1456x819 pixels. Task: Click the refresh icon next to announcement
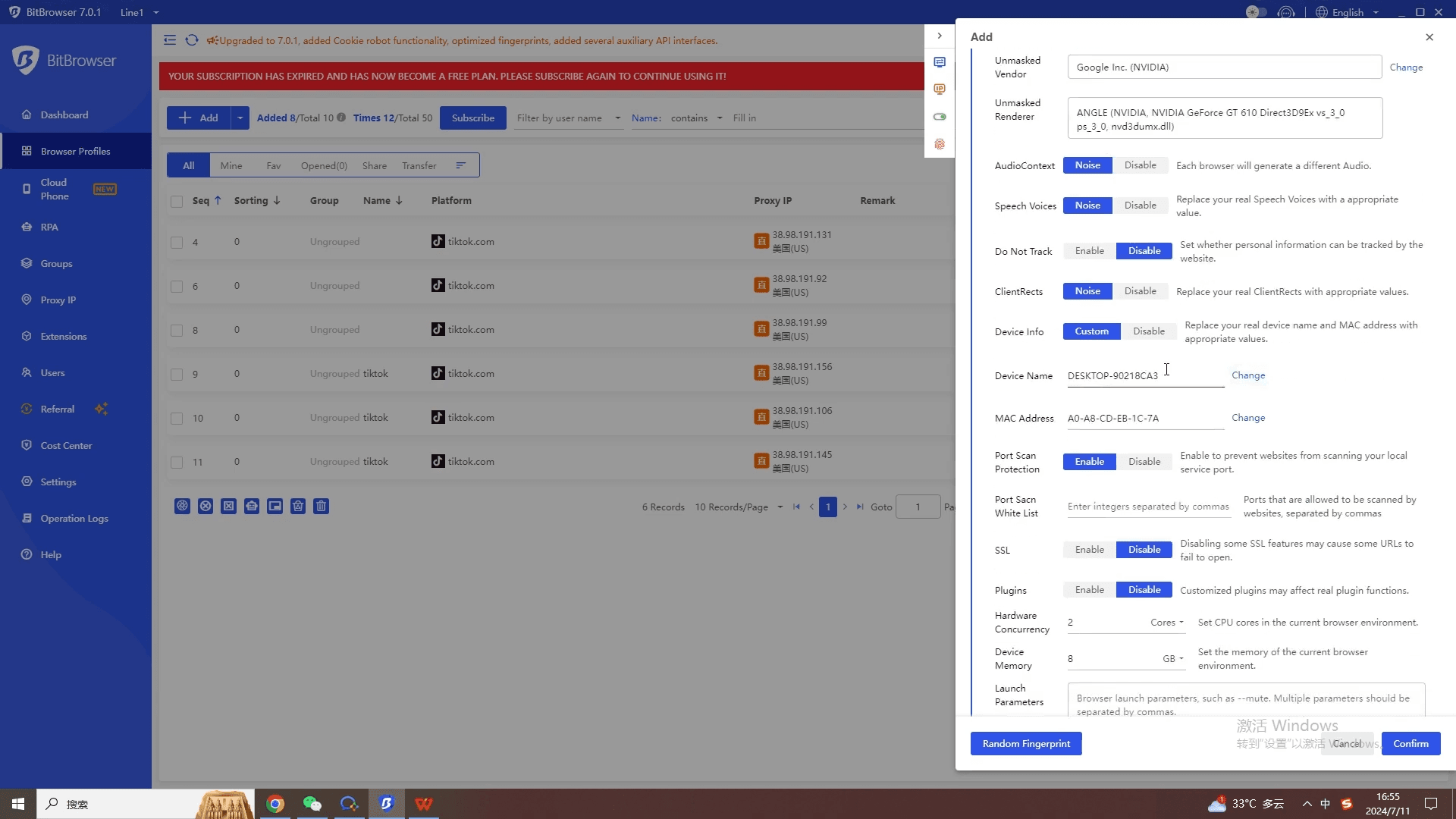pyautogui.click(x=192, y=40)
